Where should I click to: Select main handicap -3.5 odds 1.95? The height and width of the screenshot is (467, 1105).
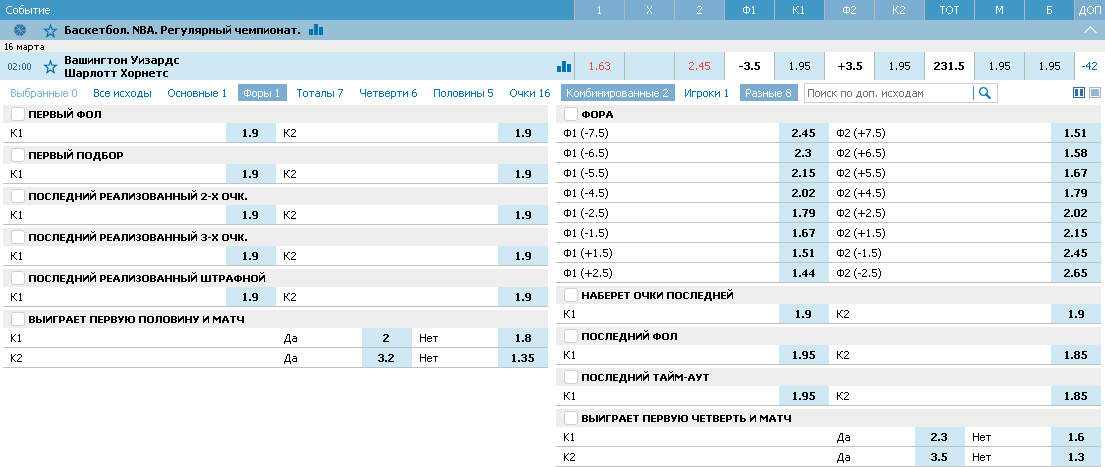[x=799, y=66]
